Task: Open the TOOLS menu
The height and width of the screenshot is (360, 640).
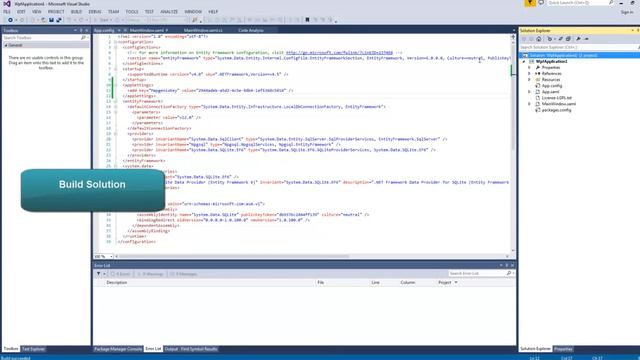Action: 132,12
